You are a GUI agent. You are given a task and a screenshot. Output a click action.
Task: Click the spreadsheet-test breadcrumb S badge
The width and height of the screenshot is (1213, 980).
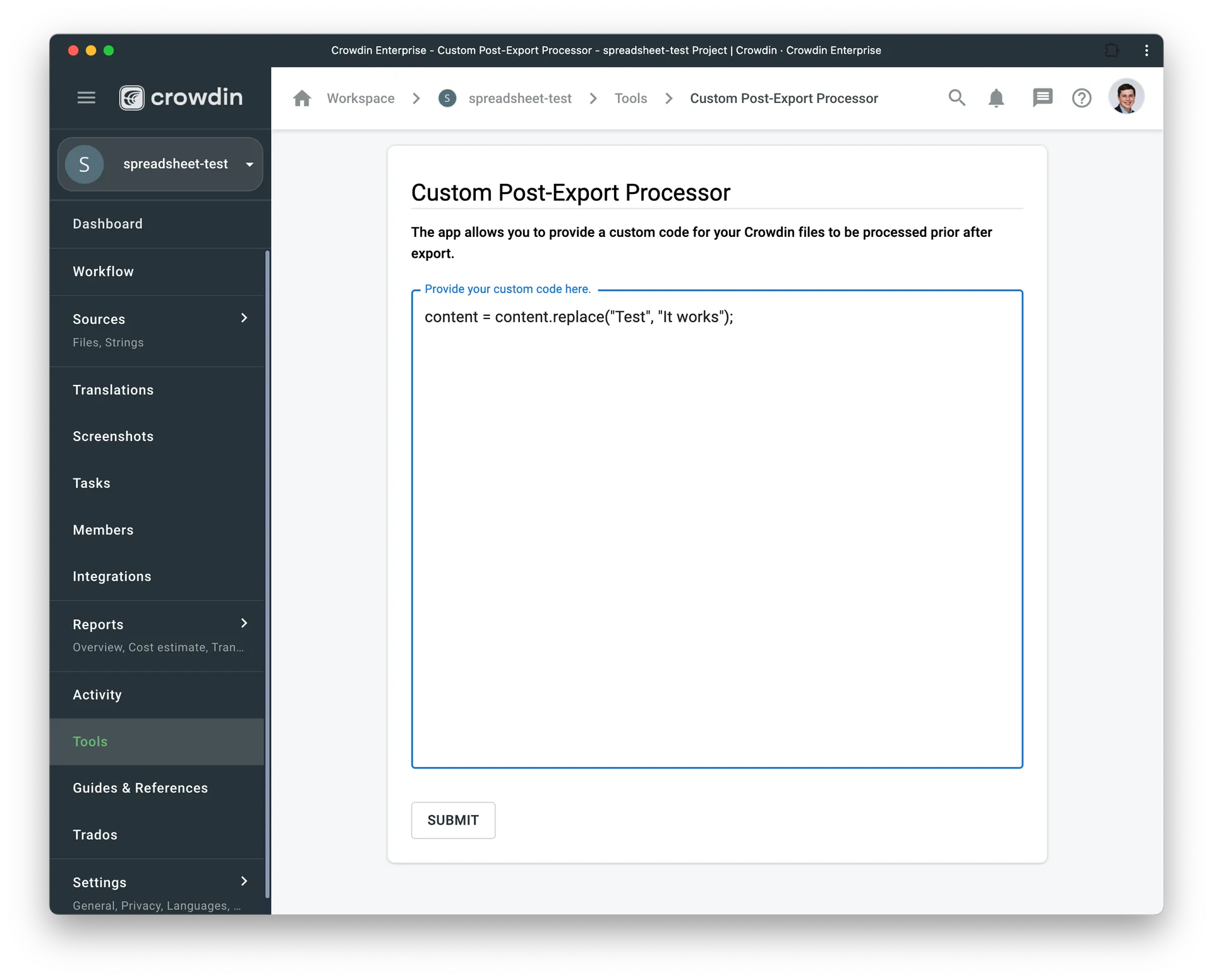(447, 99)
